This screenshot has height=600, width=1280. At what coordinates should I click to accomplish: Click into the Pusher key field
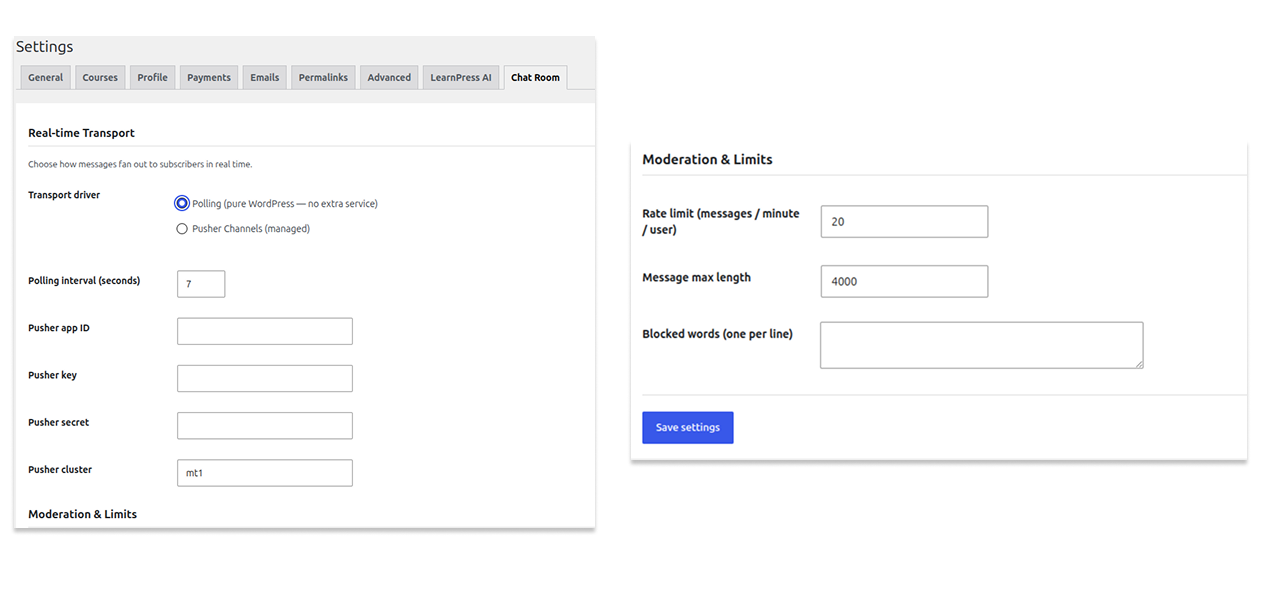265,378
